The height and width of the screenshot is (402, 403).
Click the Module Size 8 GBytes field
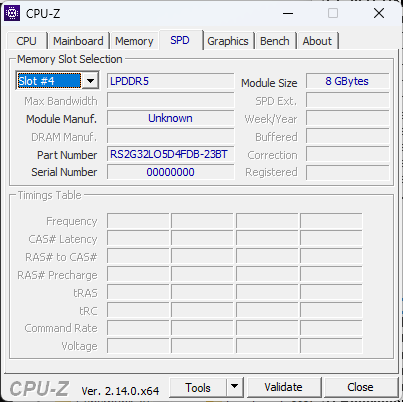click(x=347, y=81)
